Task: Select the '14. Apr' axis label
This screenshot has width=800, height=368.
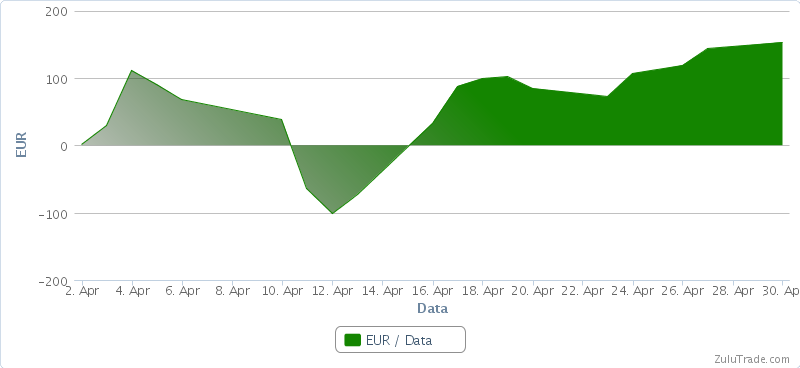Action: [382, 291]
